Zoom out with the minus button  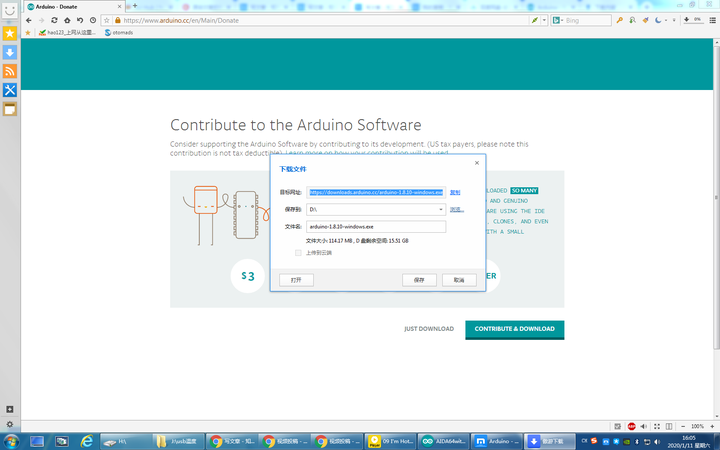click(x=683, y=427)
